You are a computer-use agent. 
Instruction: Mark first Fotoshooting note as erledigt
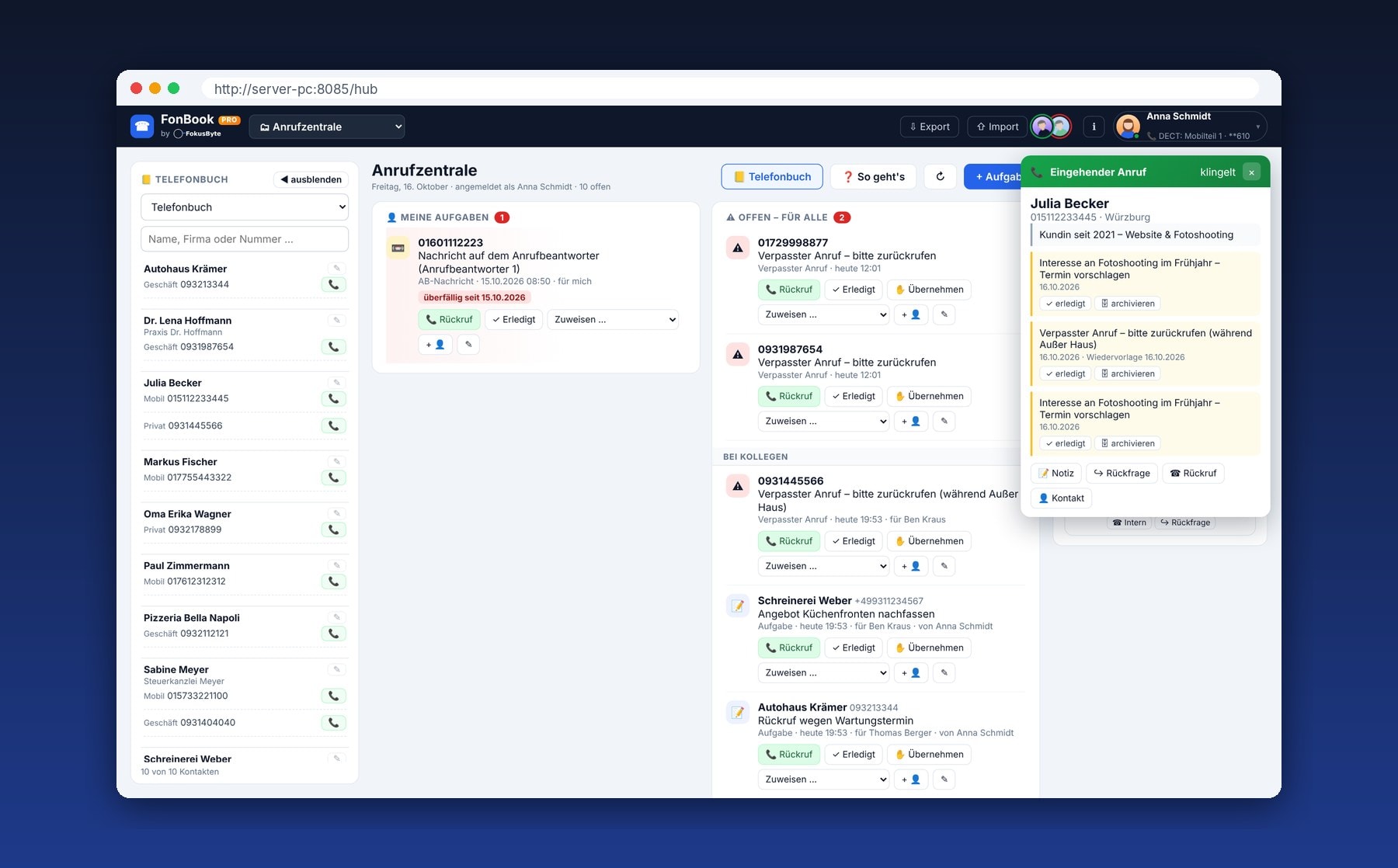coord(1065,304)
